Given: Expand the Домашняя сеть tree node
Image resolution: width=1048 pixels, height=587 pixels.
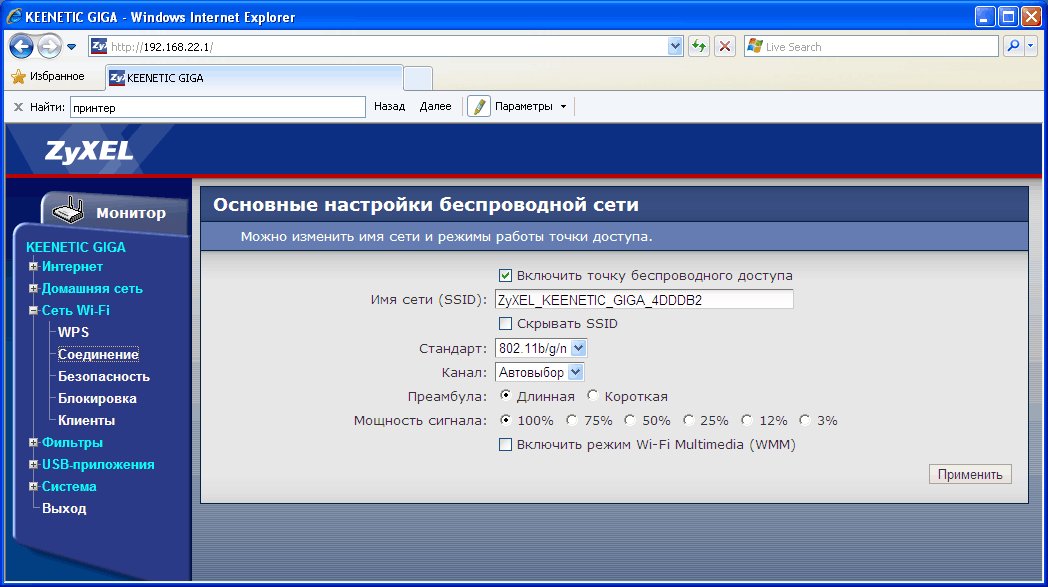Looking at the screenshot, I should 33,288.
